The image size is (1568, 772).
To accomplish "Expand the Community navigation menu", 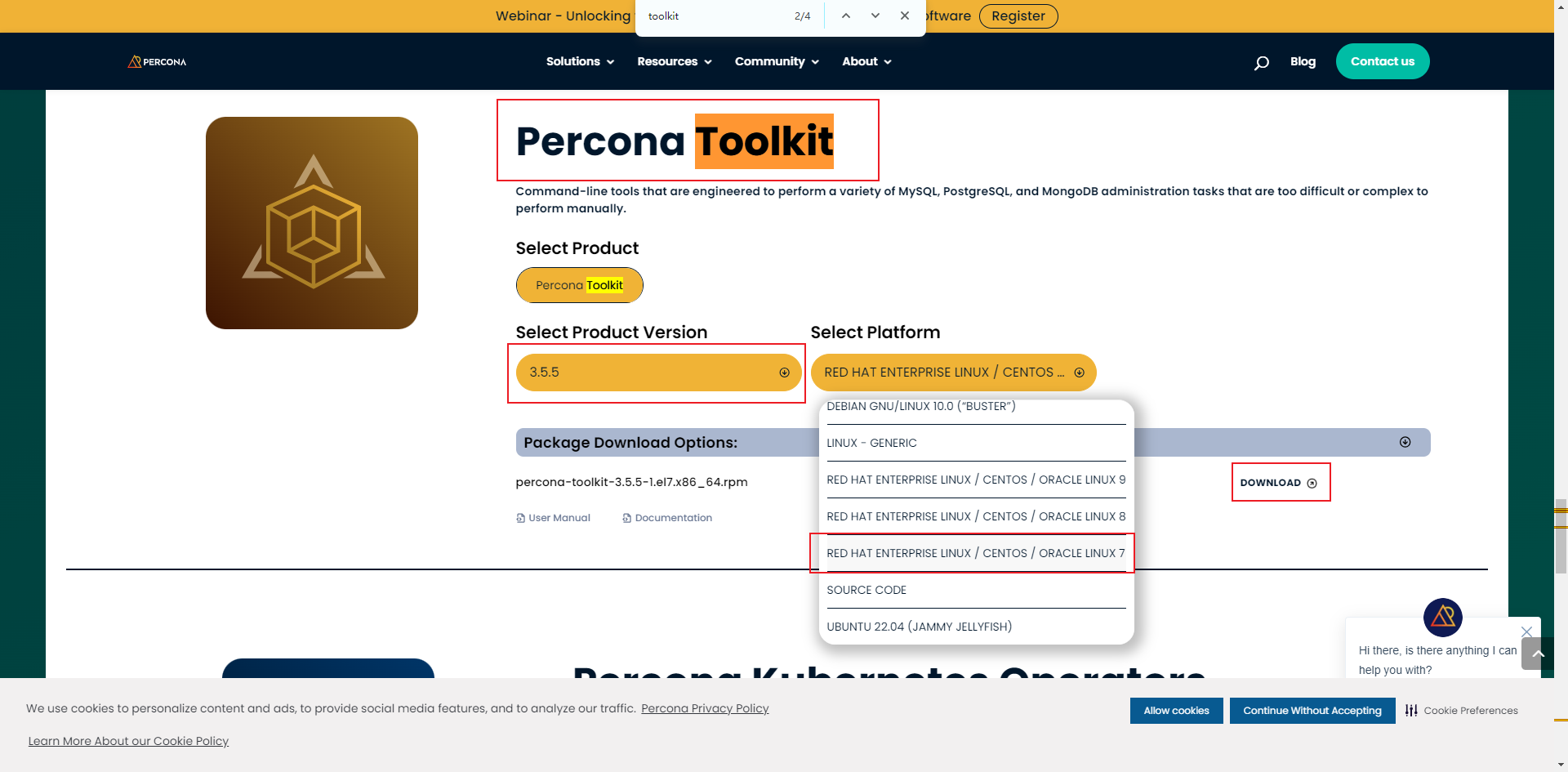I will pyautogui.click(x=776, y=62).
